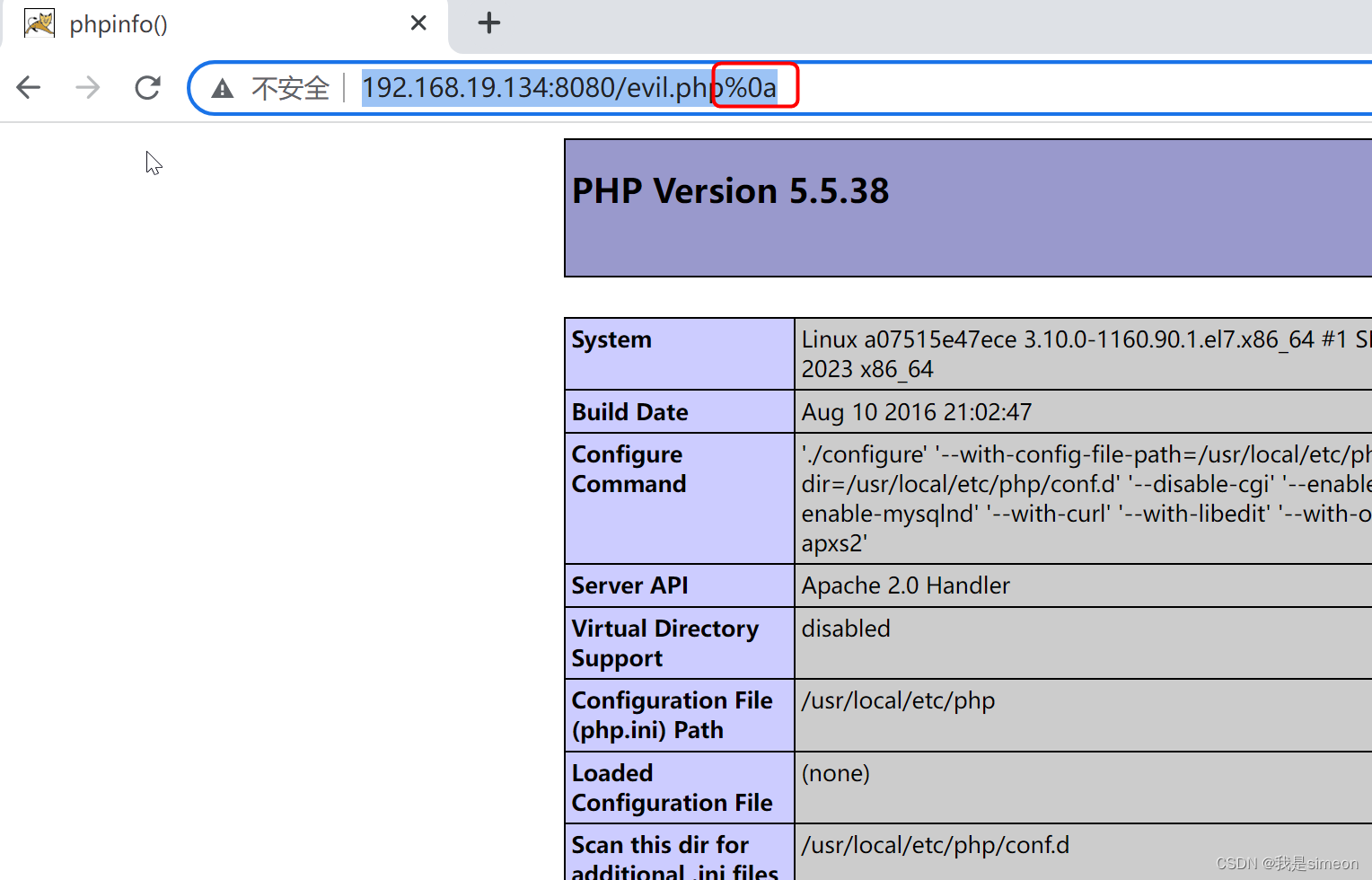
Task: Click the browser back arrow
Action: pyautogui.click(x=29, y=87)
